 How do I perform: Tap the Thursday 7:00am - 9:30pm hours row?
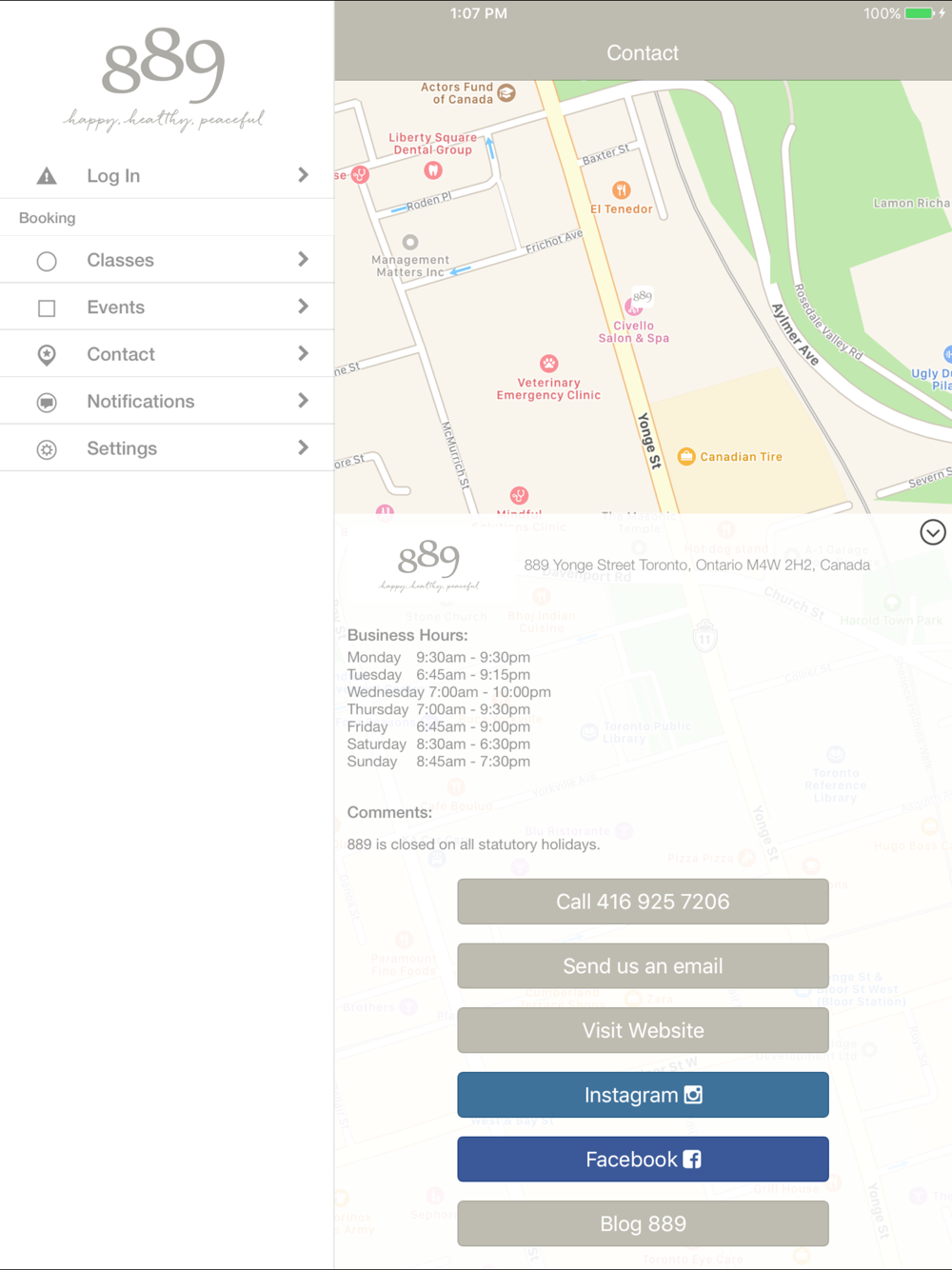click(439, 709)
